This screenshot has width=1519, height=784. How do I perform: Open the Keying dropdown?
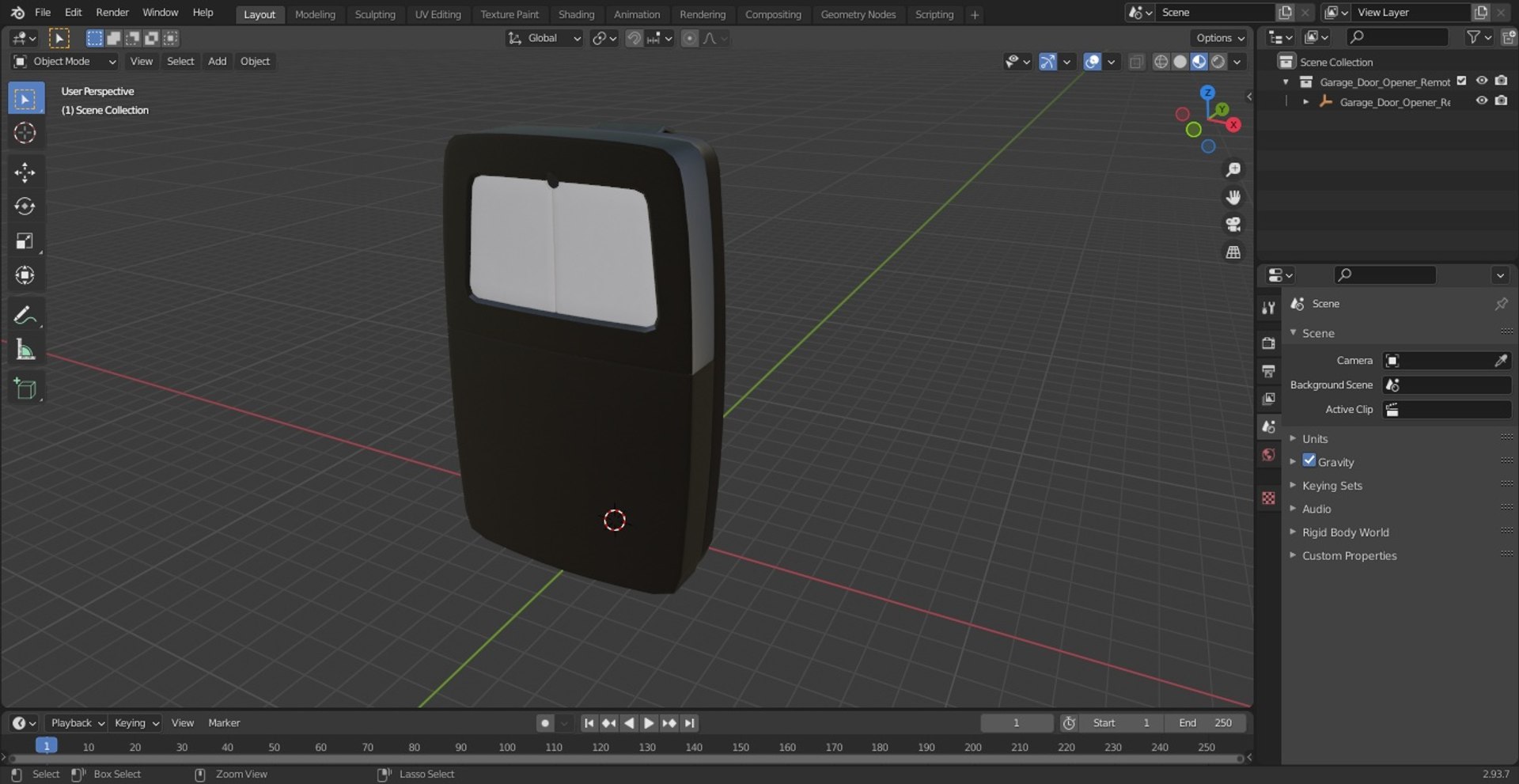tap(136, 722)
